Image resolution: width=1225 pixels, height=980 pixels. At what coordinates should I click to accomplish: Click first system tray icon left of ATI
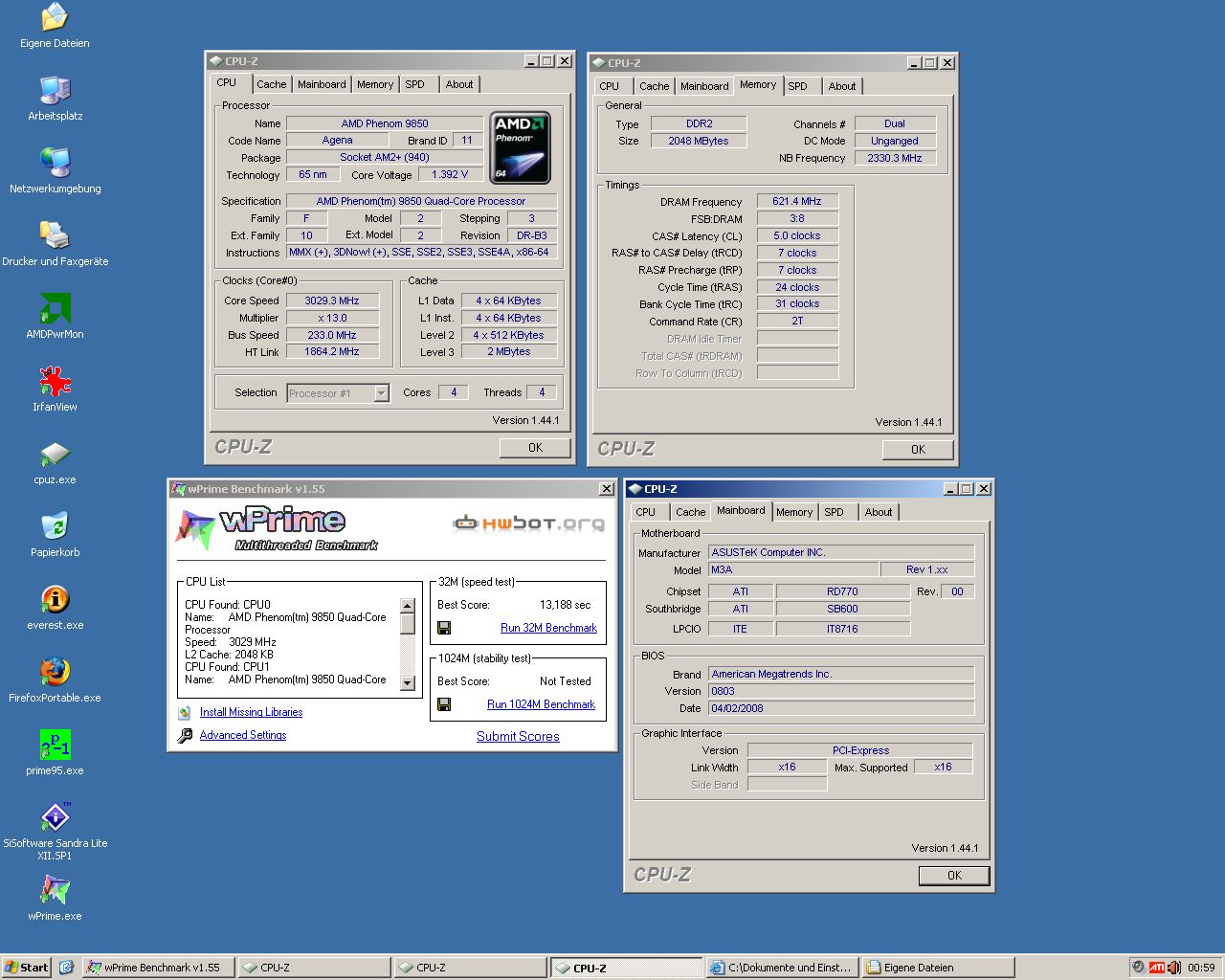click(1138, 968)
